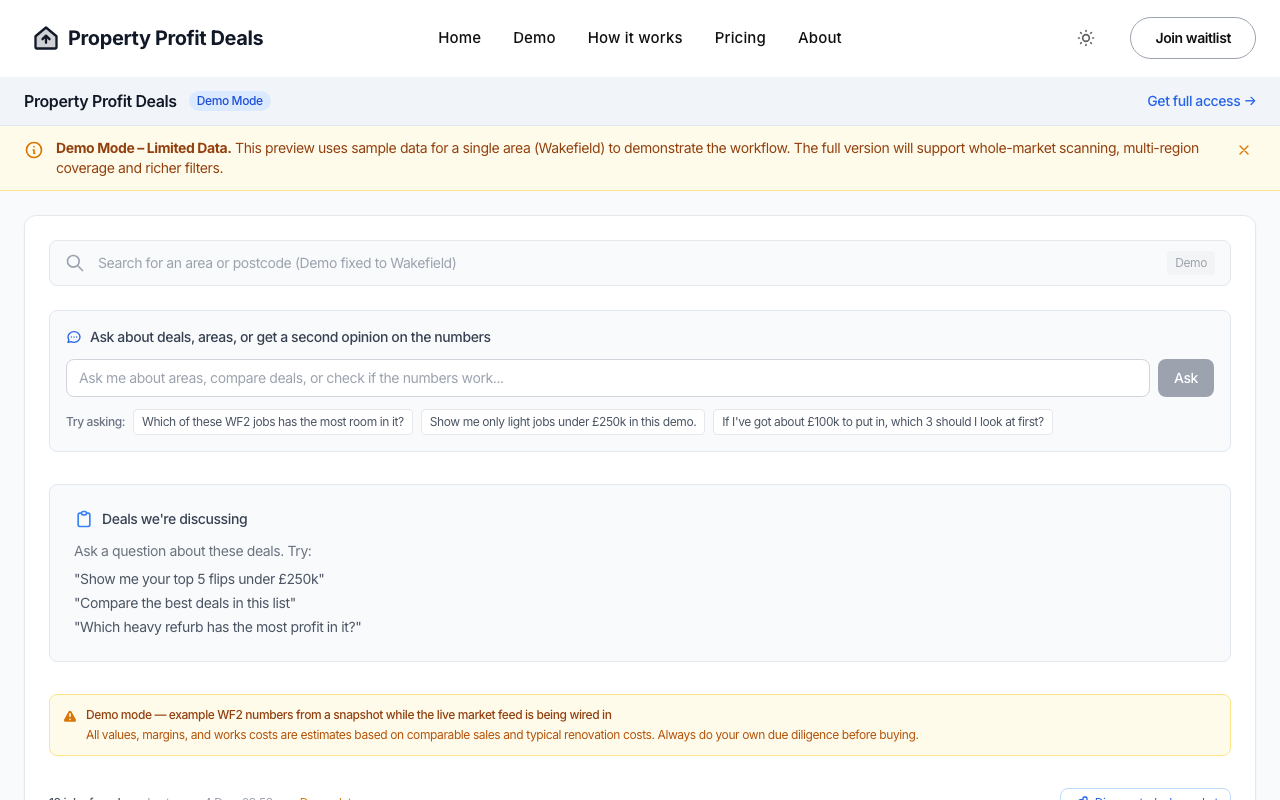Toggle the light/dark theme sun icon
1280x800 pixels.
coord(1086,38)
